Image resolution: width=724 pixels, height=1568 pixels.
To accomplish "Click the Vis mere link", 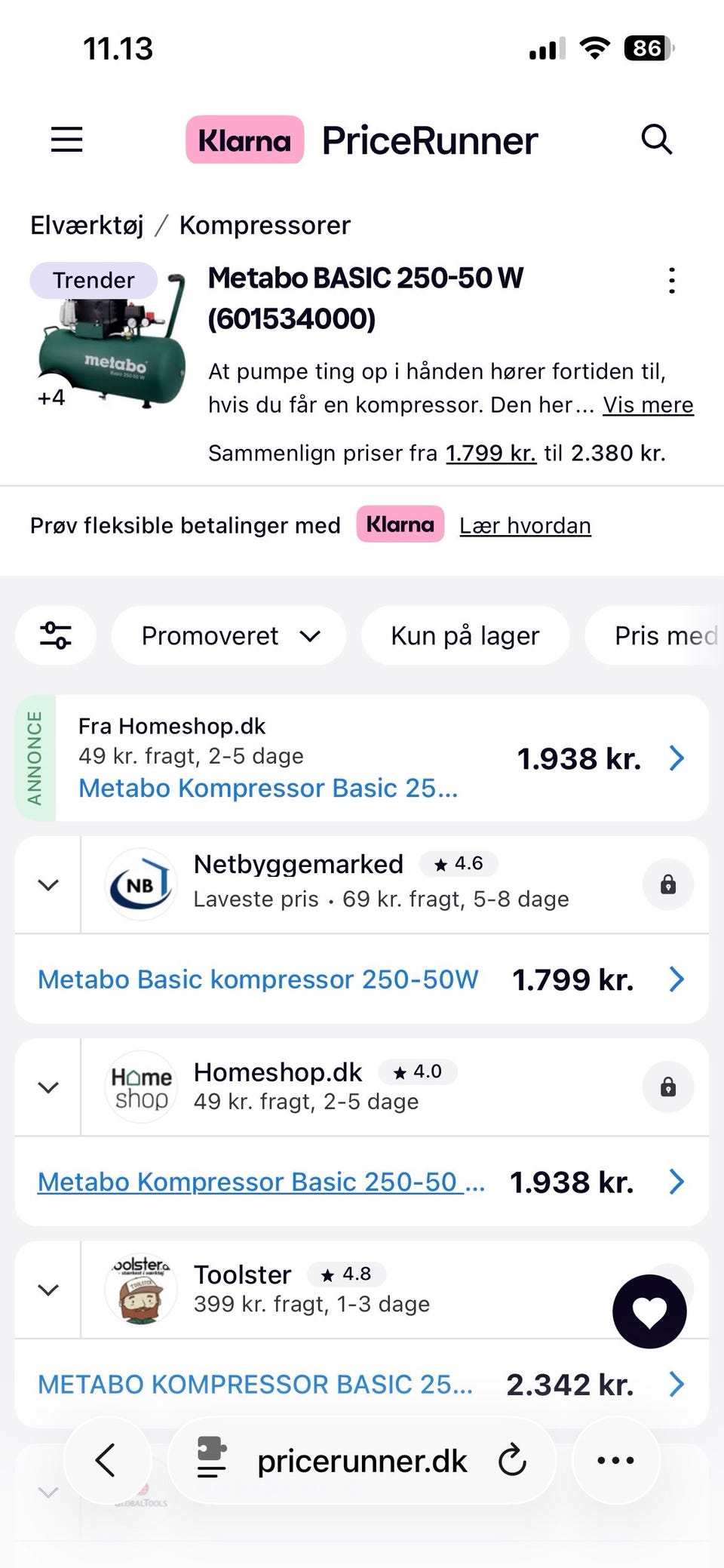I will [x=648, y=405].
